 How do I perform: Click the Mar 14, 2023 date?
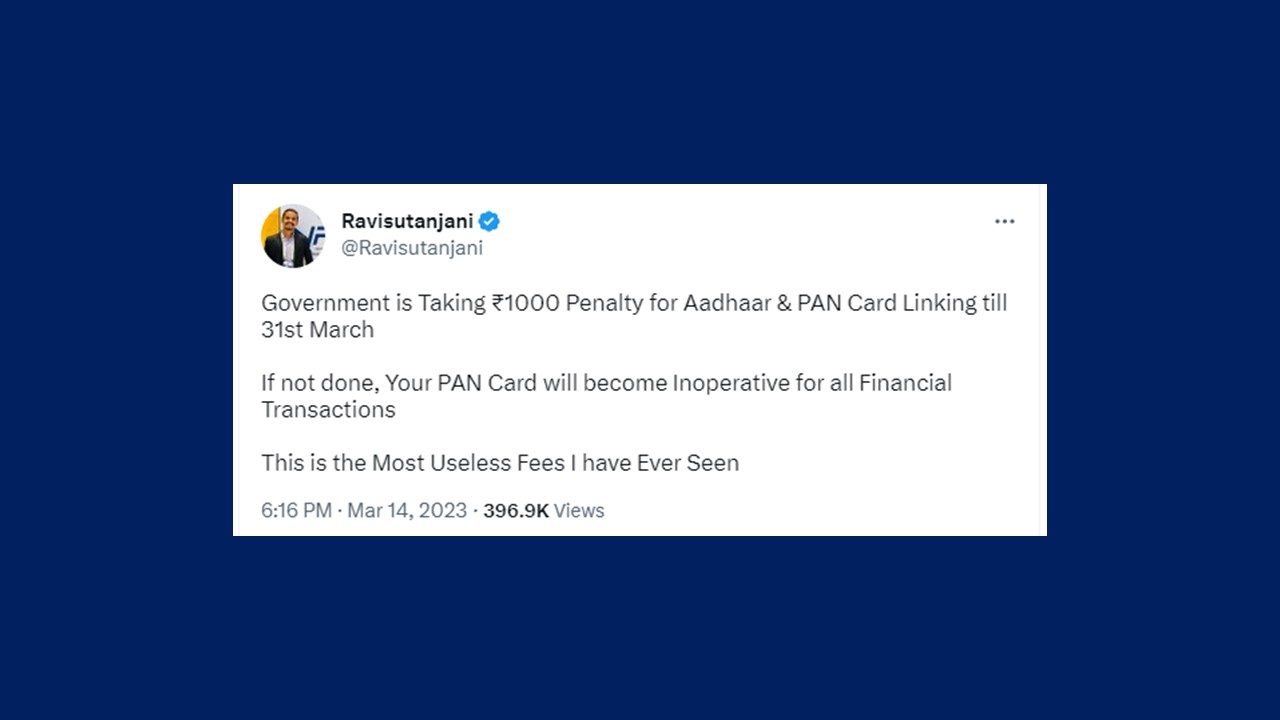pos(407,510)
